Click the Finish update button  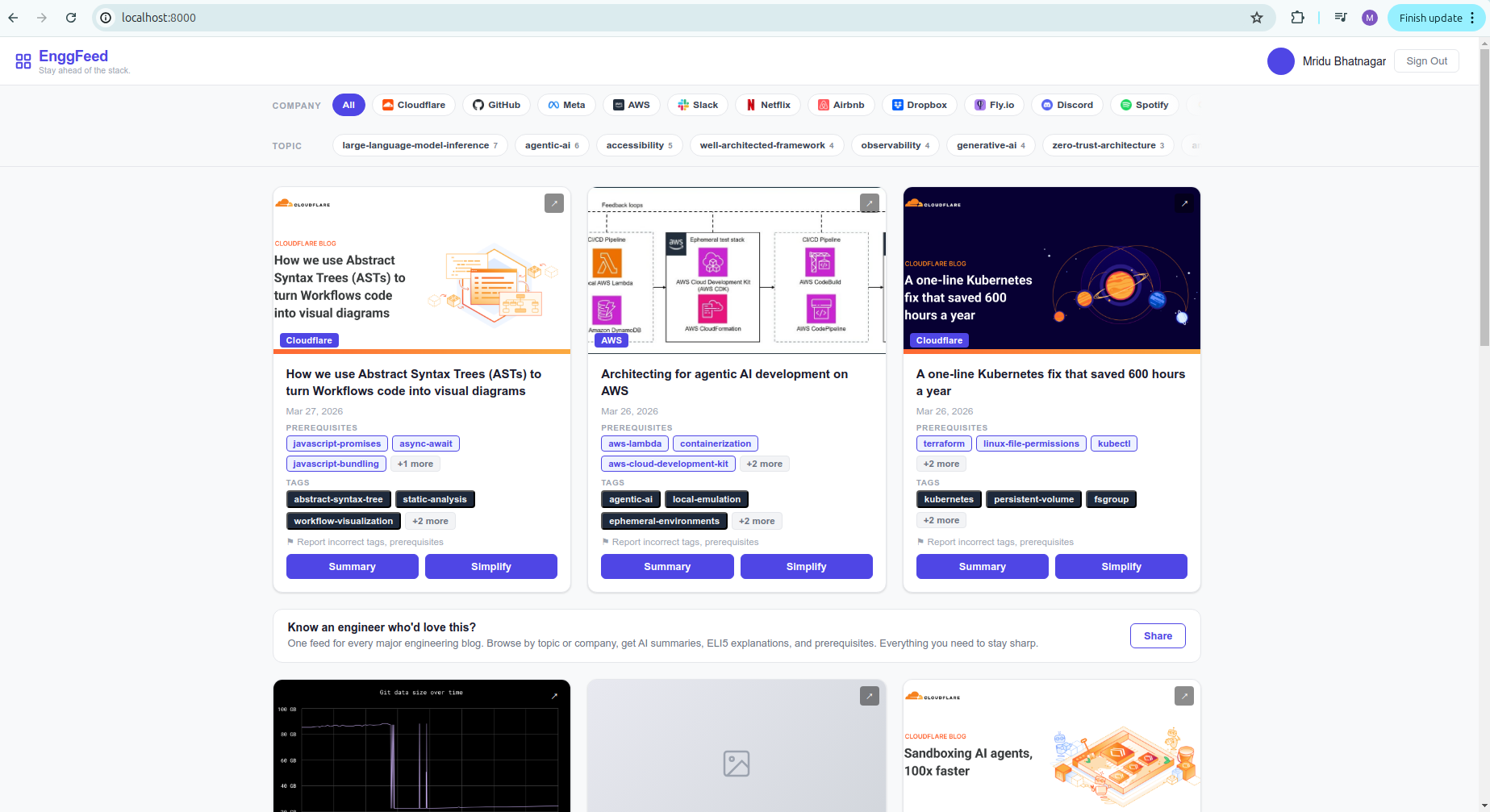[x=1430, y=18]
